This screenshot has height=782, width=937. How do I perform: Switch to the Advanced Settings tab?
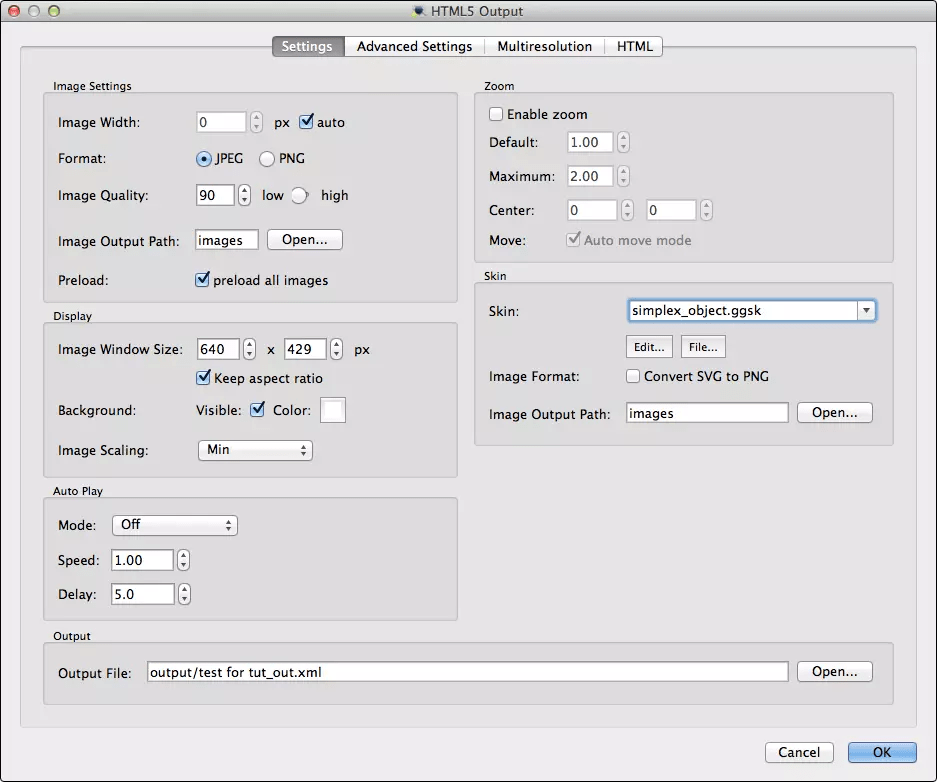tap(414, 46)
